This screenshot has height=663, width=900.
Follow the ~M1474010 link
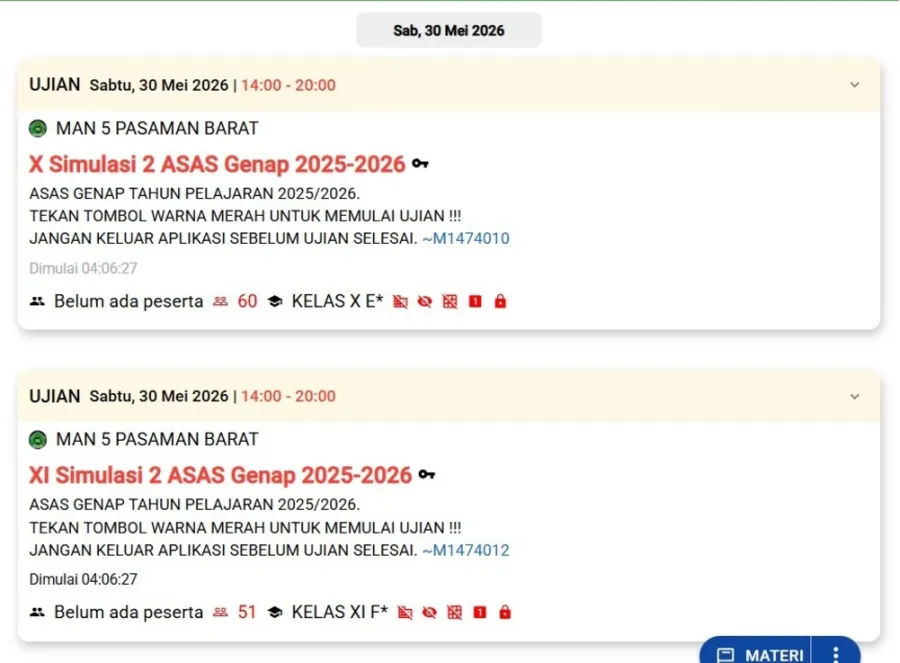tap(465, 238)
